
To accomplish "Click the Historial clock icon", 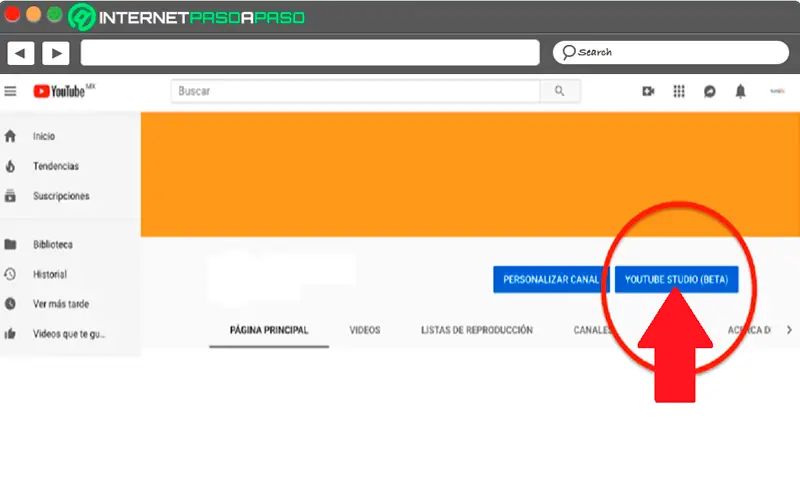I will tap(10, 274).
